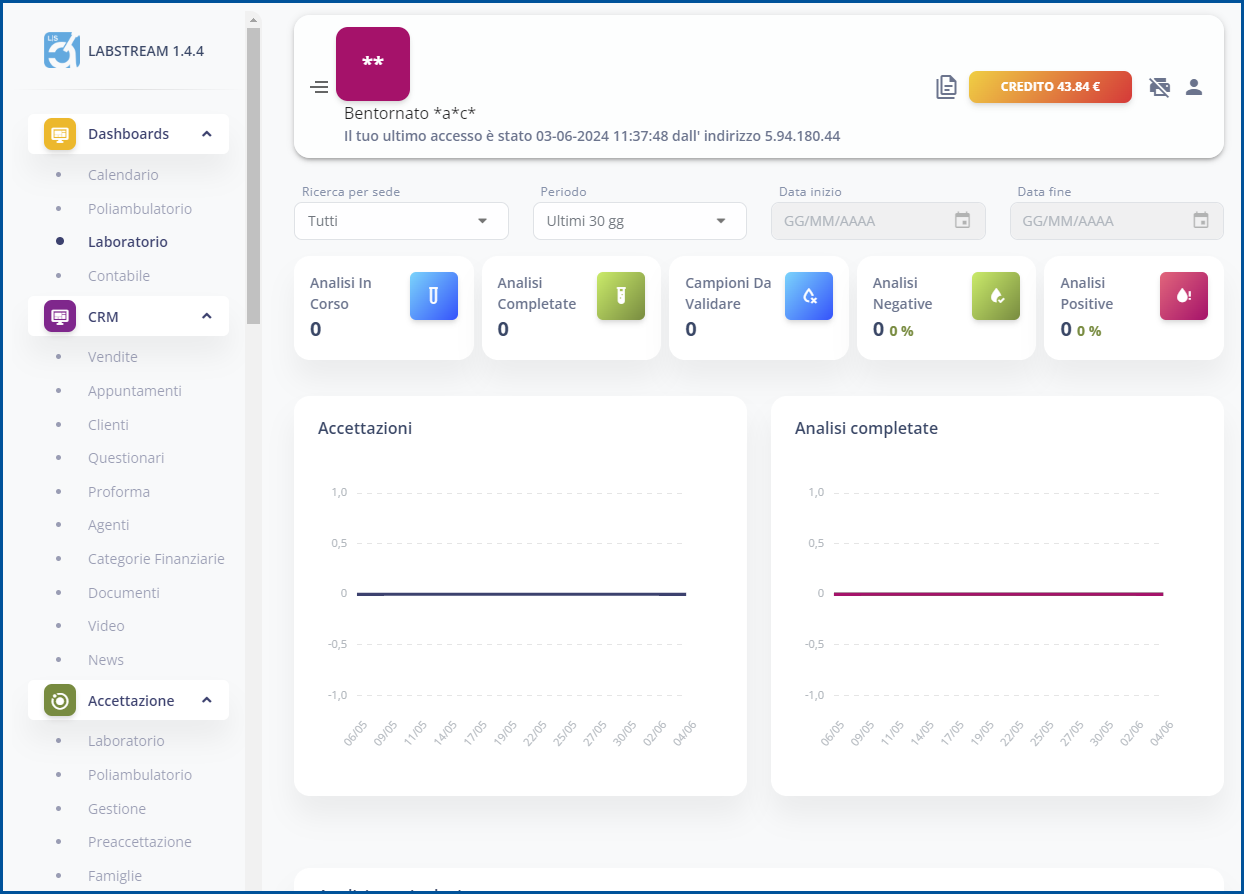Click the user profile icon
The height and width of the screenshot is (894, 1244).
coord(1193,87)
